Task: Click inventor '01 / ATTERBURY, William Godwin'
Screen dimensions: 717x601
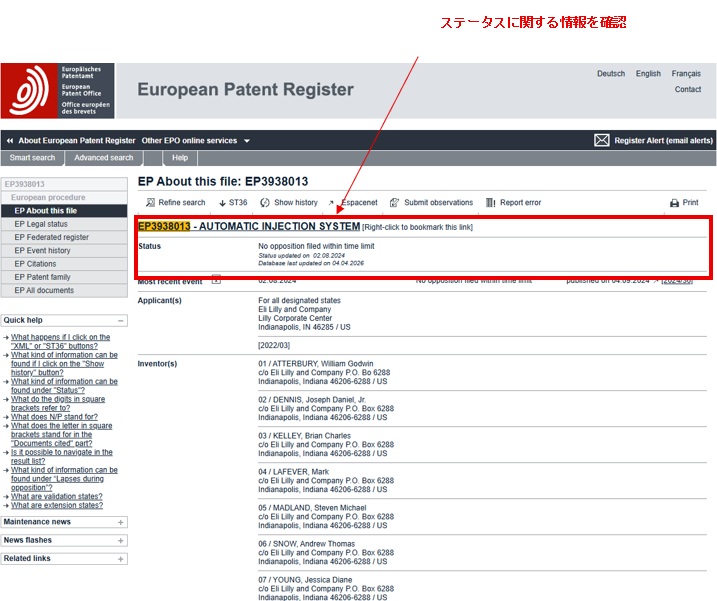Action: click(316, 364)
